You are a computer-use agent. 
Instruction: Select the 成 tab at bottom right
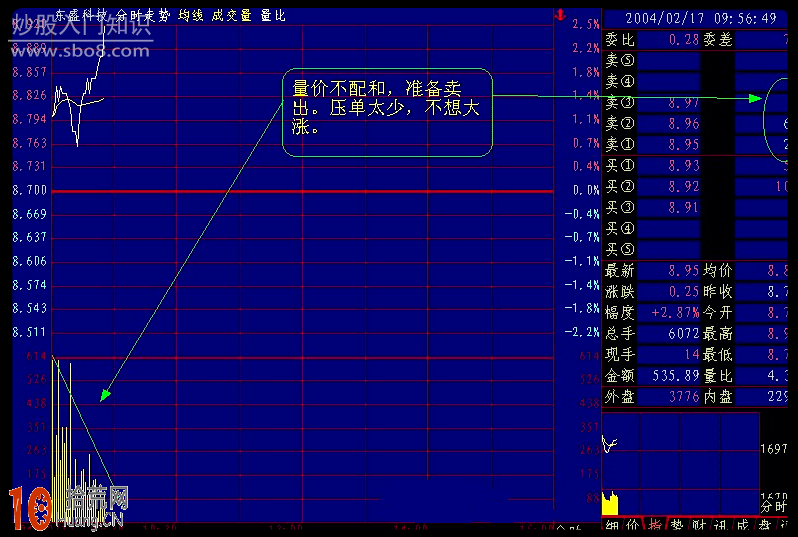(x=742, y=526)
